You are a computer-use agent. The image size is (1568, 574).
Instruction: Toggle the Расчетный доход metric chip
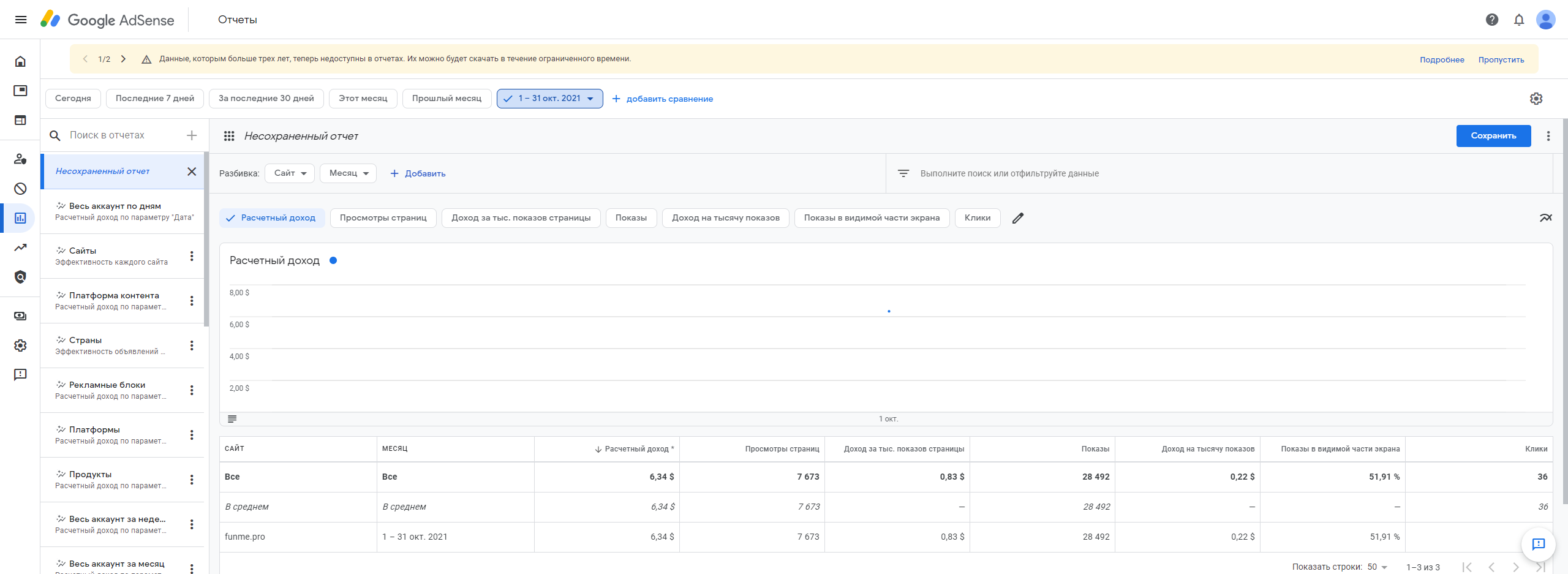pos(271,218)
